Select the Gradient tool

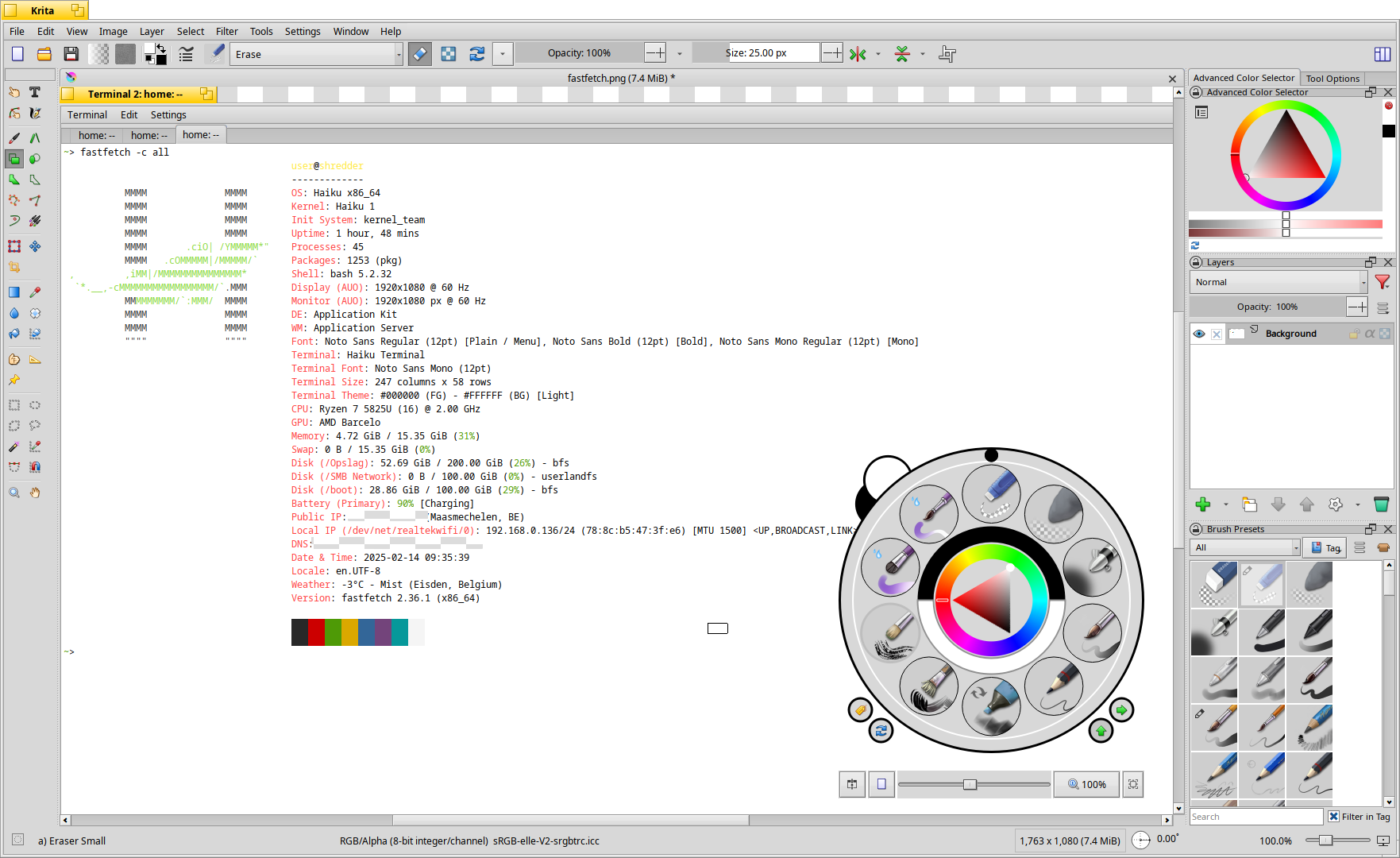tap(14, 292)
